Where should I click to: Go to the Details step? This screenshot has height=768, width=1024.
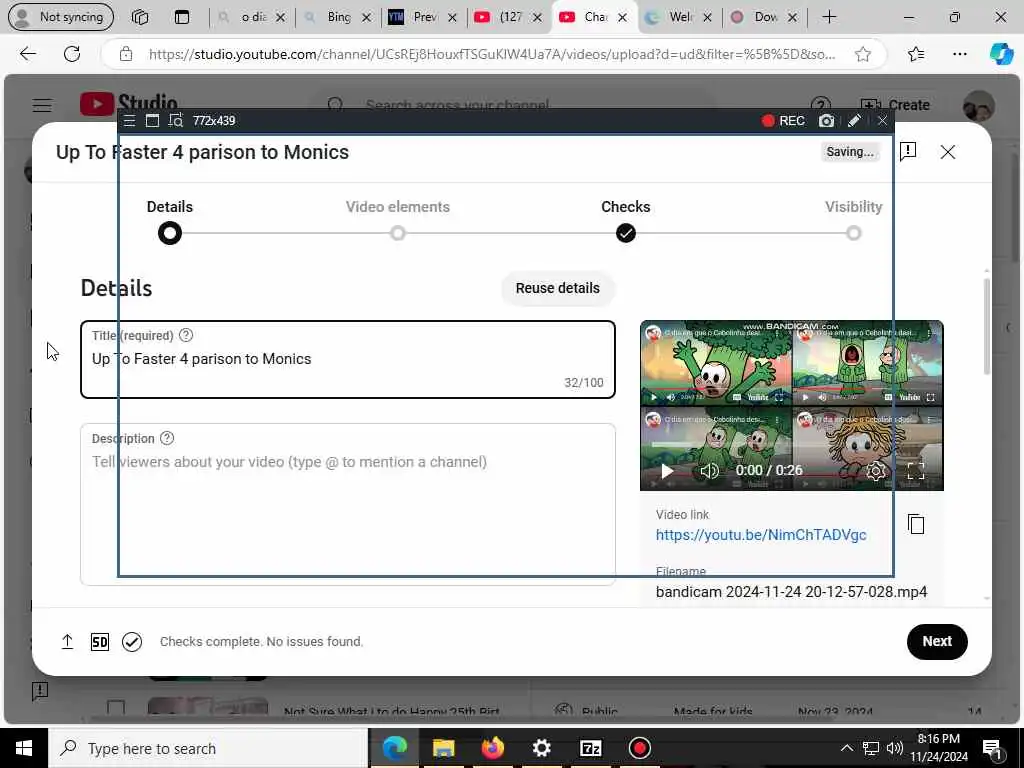170,221
